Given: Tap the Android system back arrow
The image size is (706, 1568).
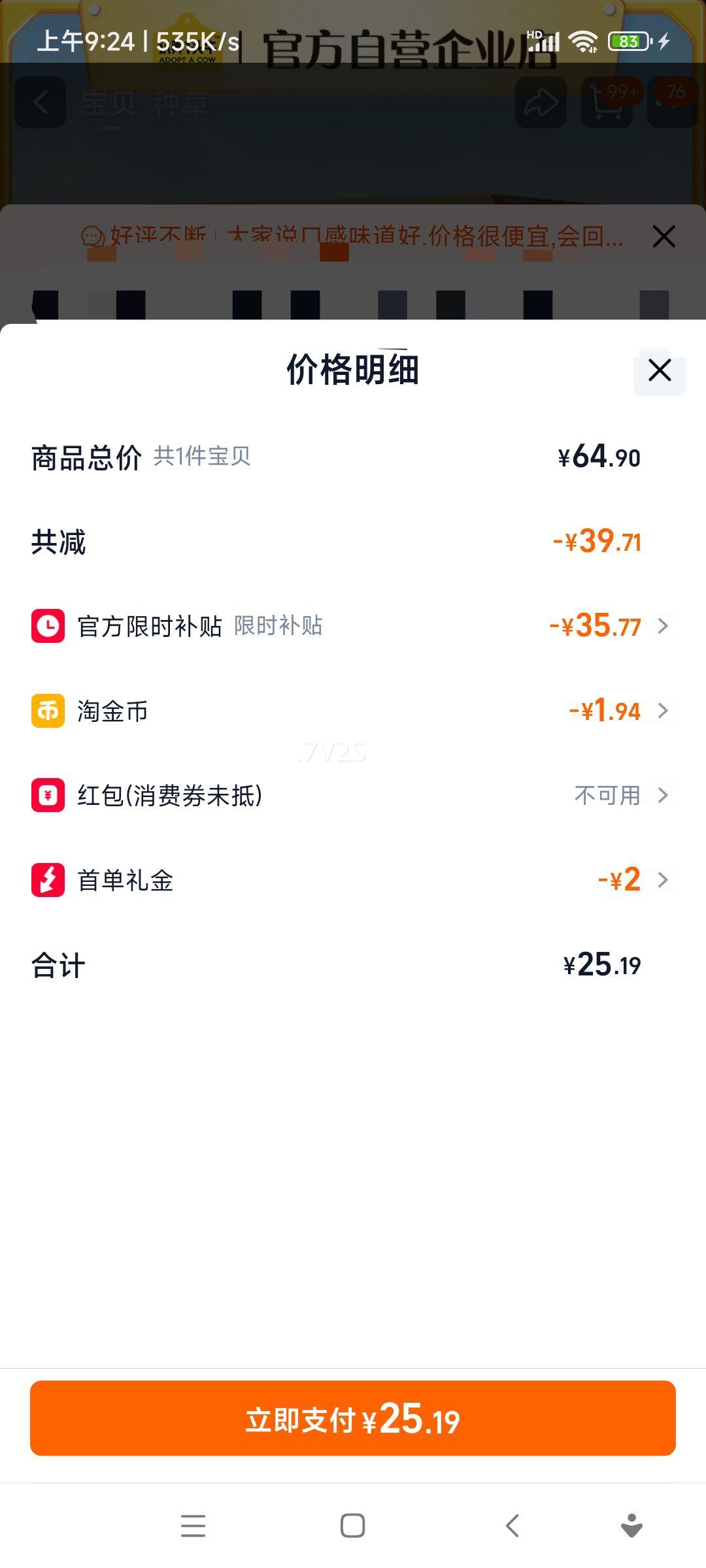Looking at the screenshot, I should (513, 1526).
